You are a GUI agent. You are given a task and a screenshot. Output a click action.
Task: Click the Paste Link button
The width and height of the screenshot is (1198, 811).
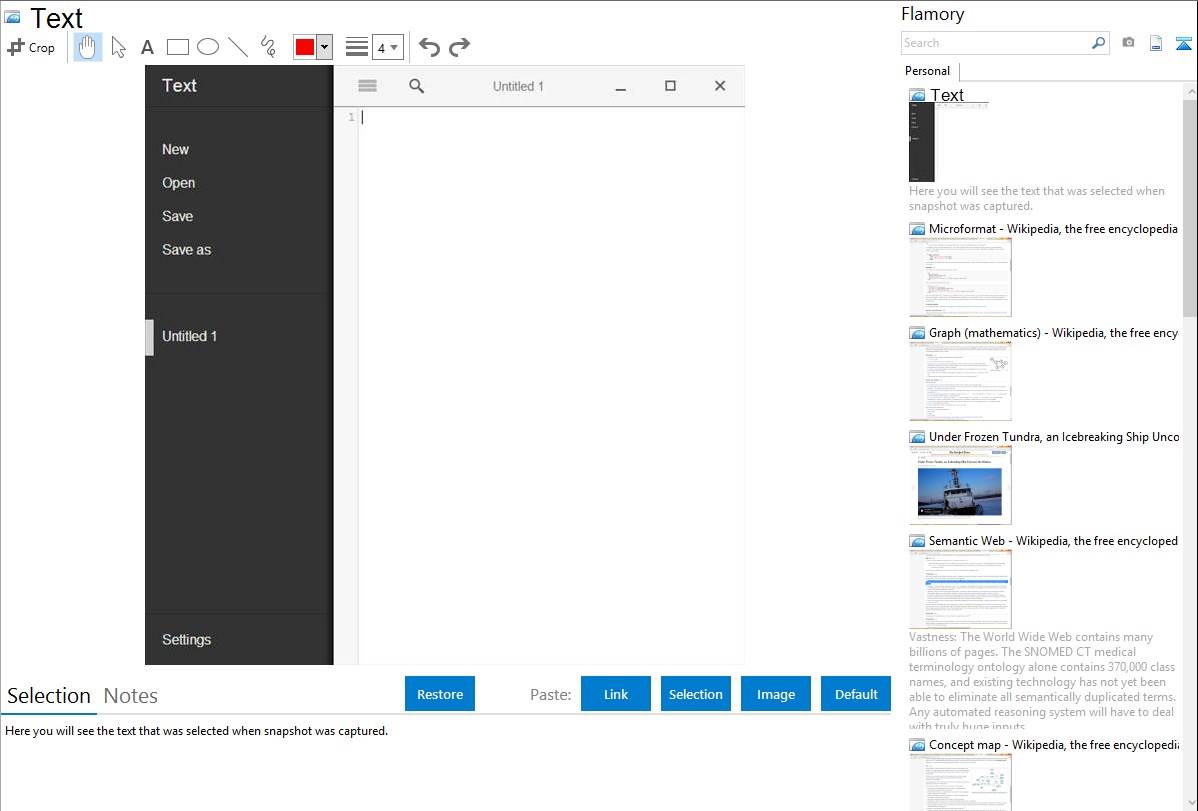point(616,694)
